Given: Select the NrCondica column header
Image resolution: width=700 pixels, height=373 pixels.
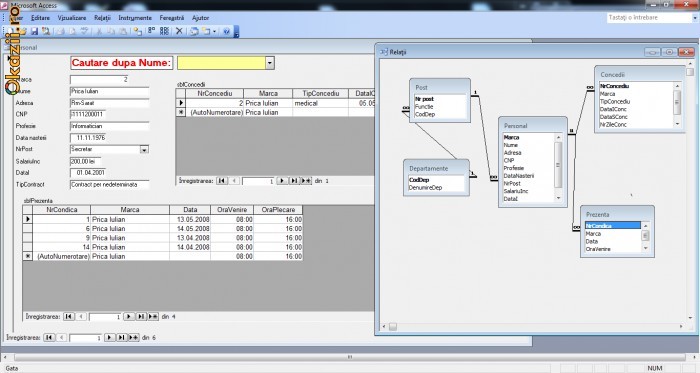Looking at the screenshot, I should tap(62, 210).
